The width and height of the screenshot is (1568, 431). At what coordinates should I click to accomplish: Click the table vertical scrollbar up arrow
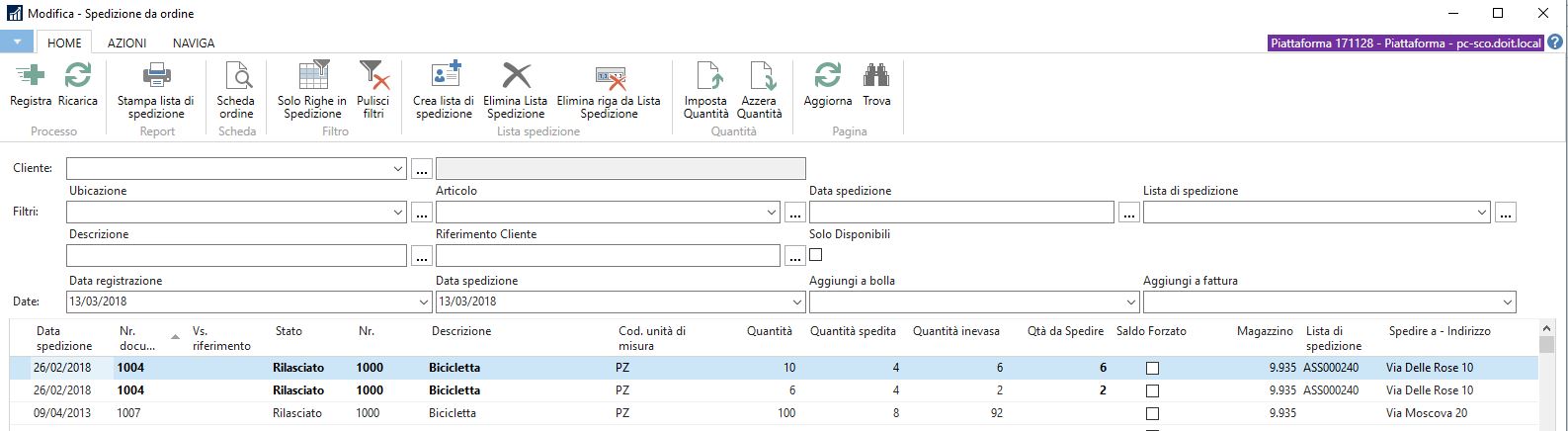click(1547, 328)
